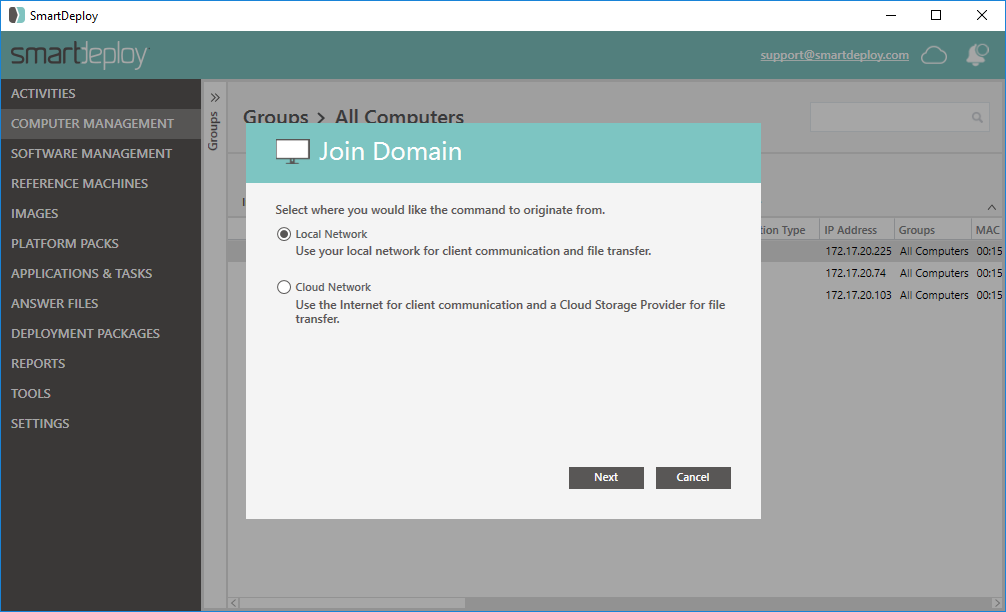Go to Settings in sidebar
The image size is (1006, 612).
pos(101,423)
